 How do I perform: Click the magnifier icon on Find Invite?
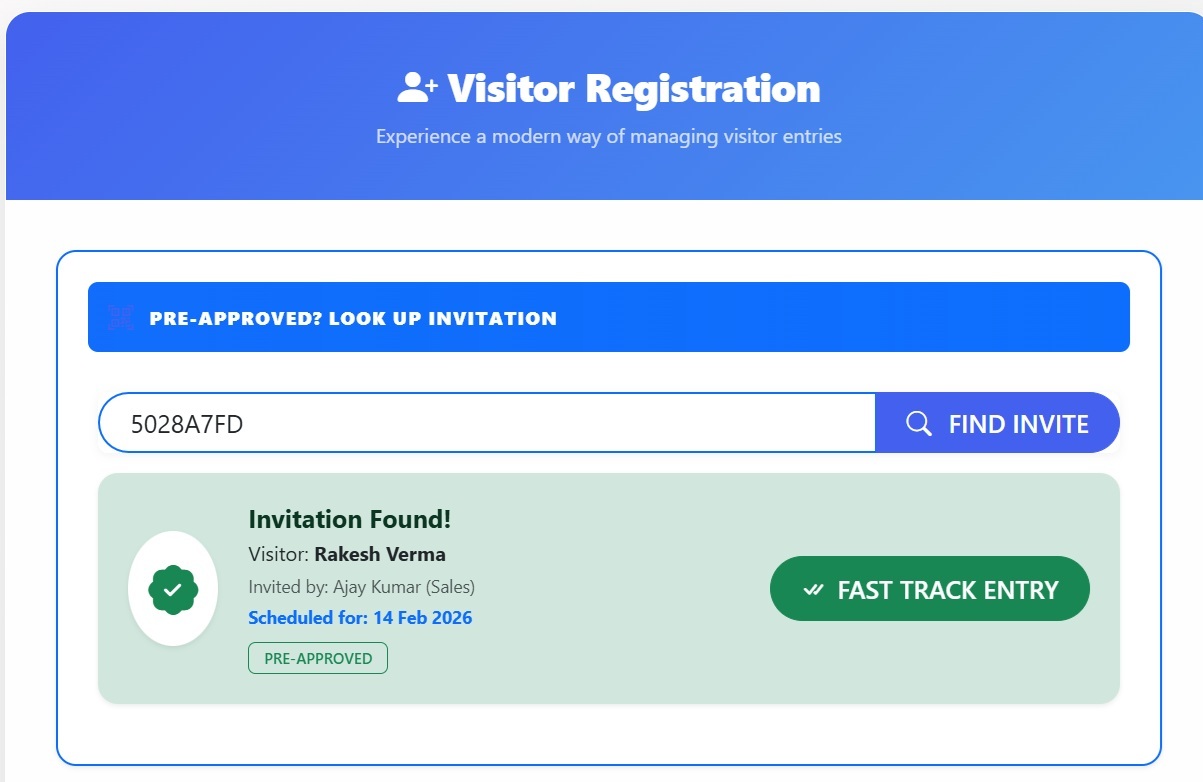[918, 424]
